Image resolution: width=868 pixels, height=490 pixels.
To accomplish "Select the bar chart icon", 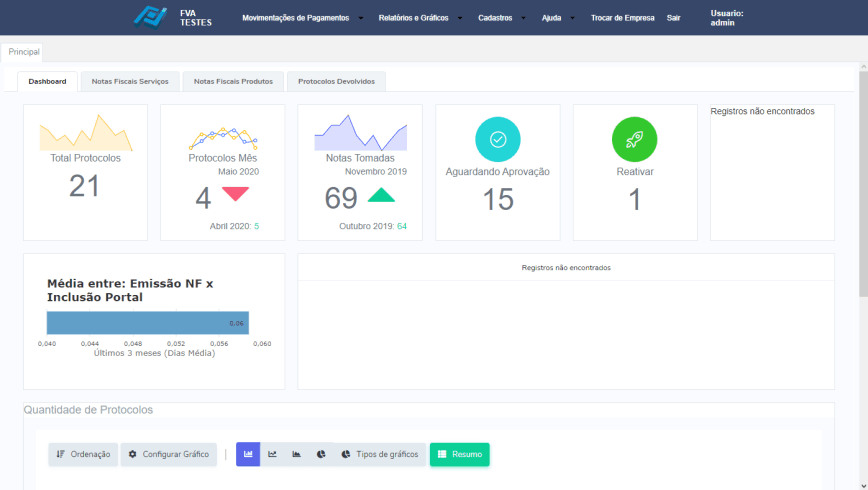I will (x=248, y=454).
